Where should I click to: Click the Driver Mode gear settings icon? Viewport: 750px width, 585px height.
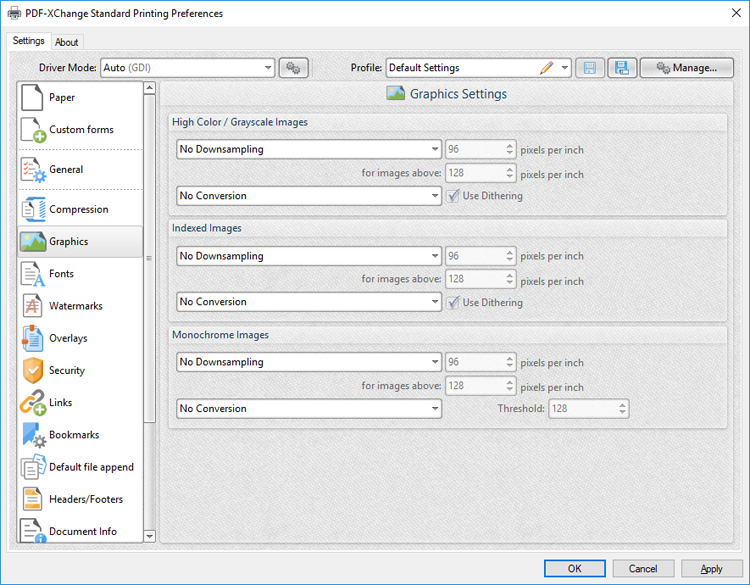pyautogui.click(x=293, y=68)
